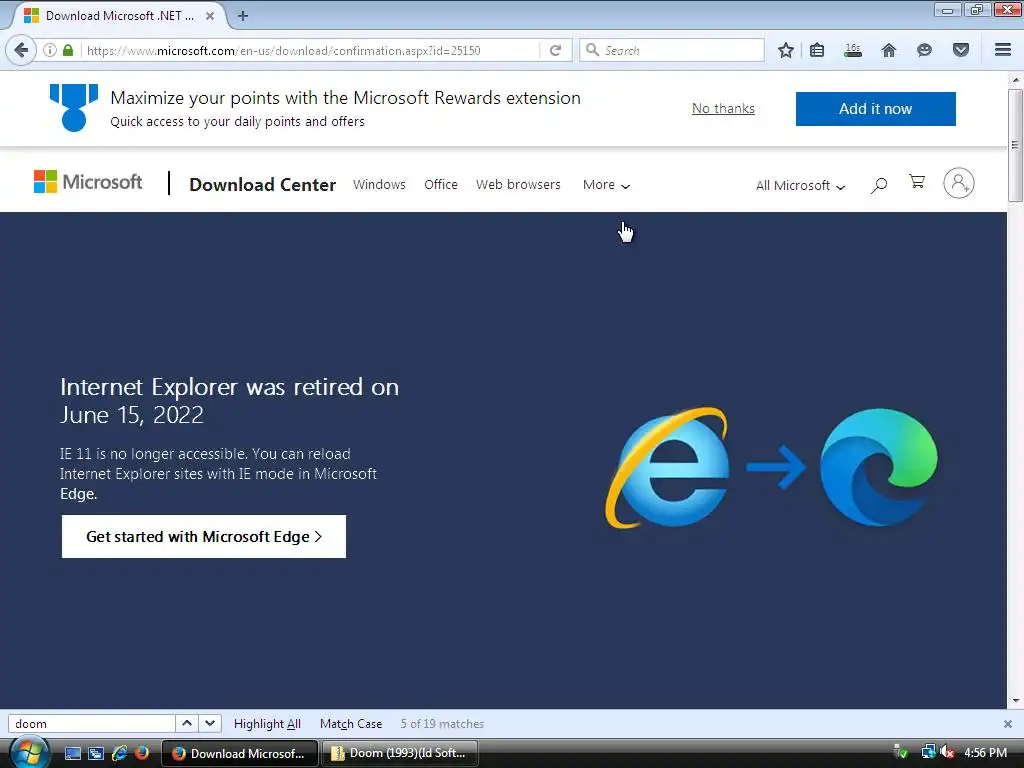Click Get started with Microsoft Edge
This screenshot has height=768, width=1024.
204,536
